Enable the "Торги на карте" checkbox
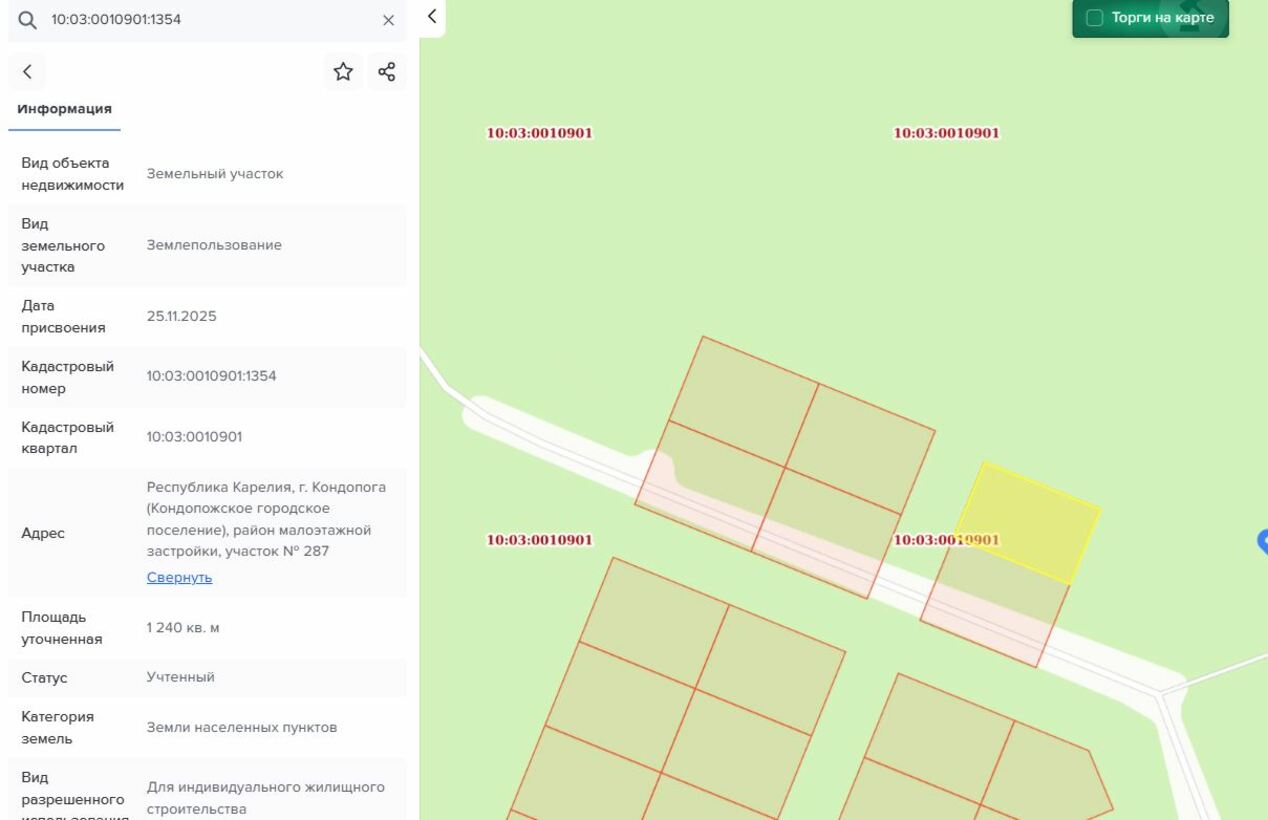The height and width of the screenshot is (820, 1268). point(1095,18)
